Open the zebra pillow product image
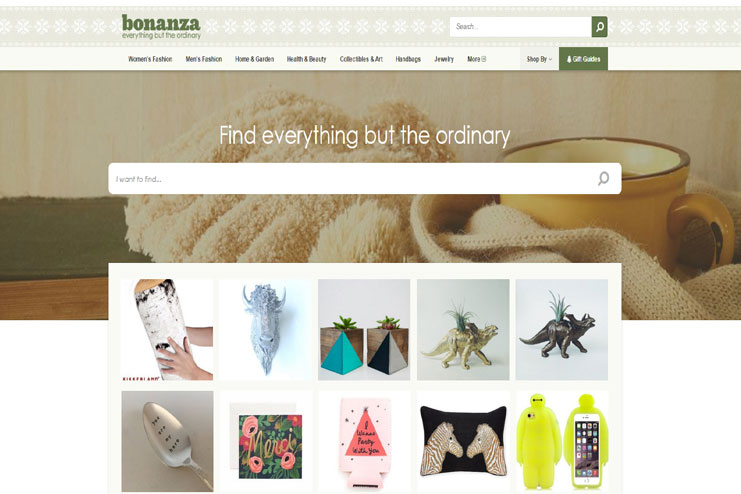741x494 pixels. pos(463,441)
